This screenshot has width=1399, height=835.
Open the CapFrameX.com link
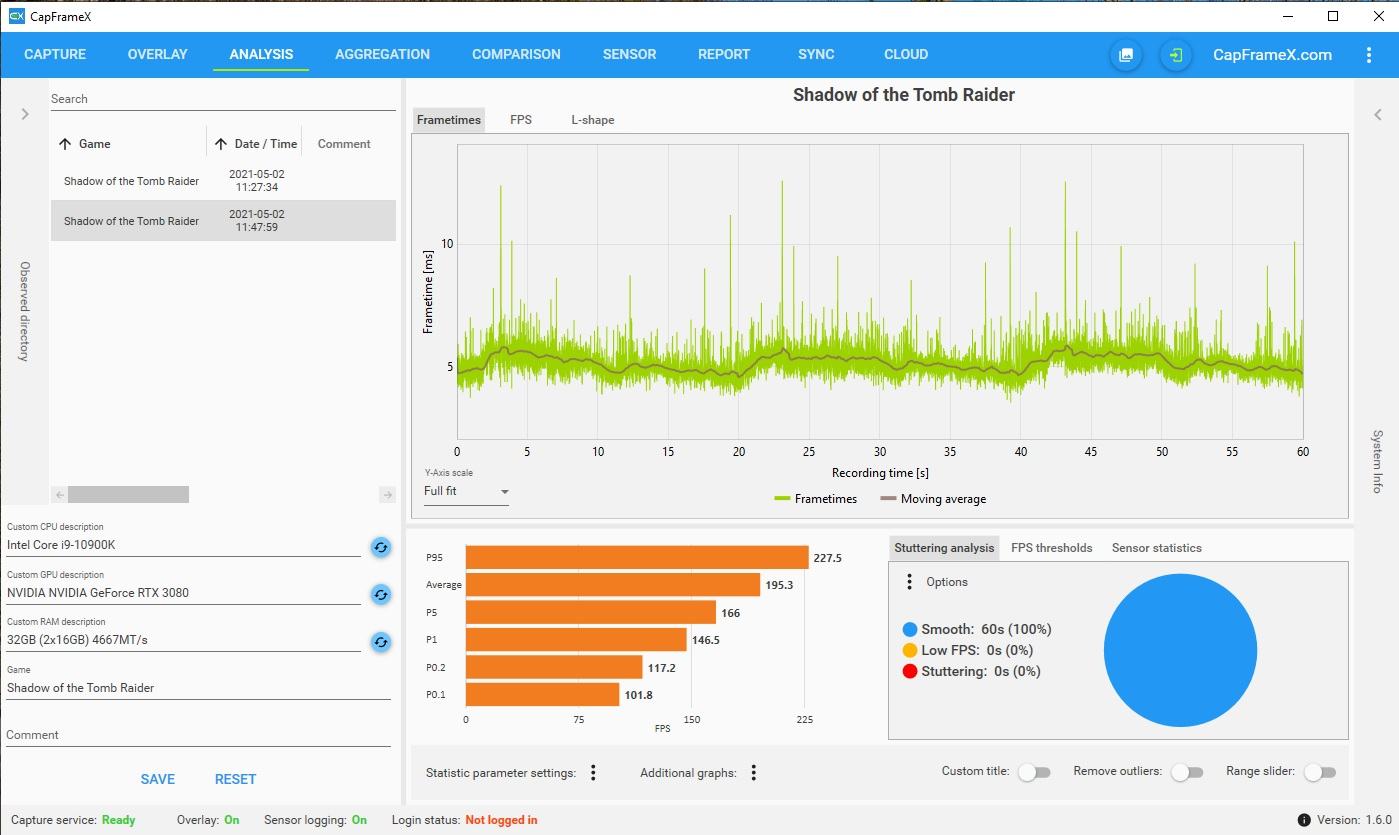1273,55
